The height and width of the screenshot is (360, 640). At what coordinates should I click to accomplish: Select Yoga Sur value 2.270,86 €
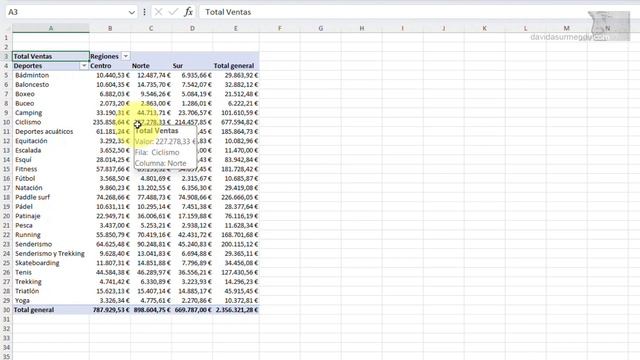click(x=197, y=300)
